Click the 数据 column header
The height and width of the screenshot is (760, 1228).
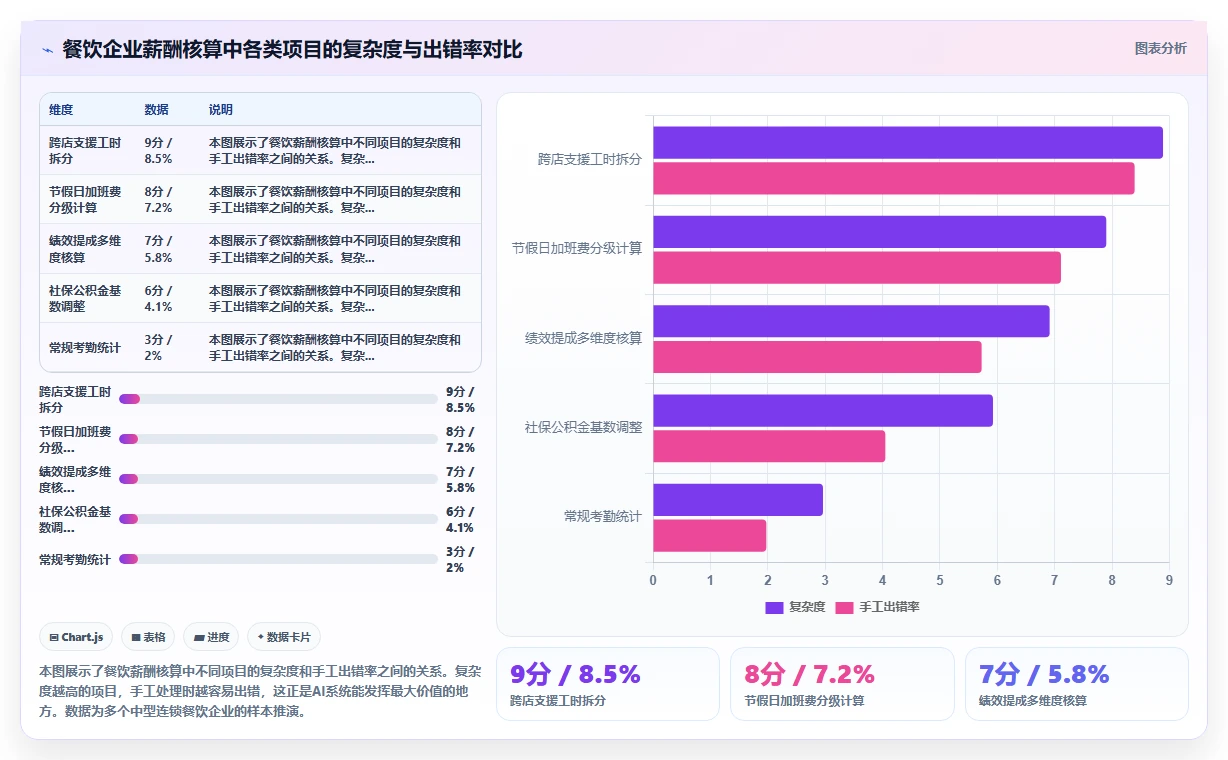coord(156,110)
